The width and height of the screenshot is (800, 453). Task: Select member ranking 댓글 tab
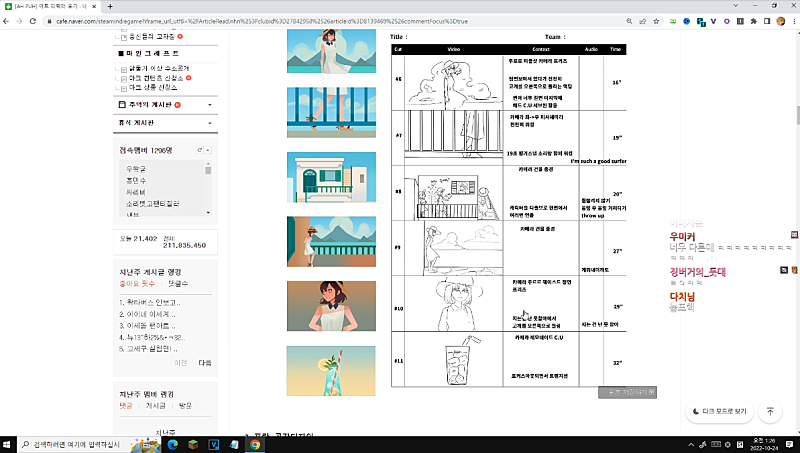(x=126, y=406)
